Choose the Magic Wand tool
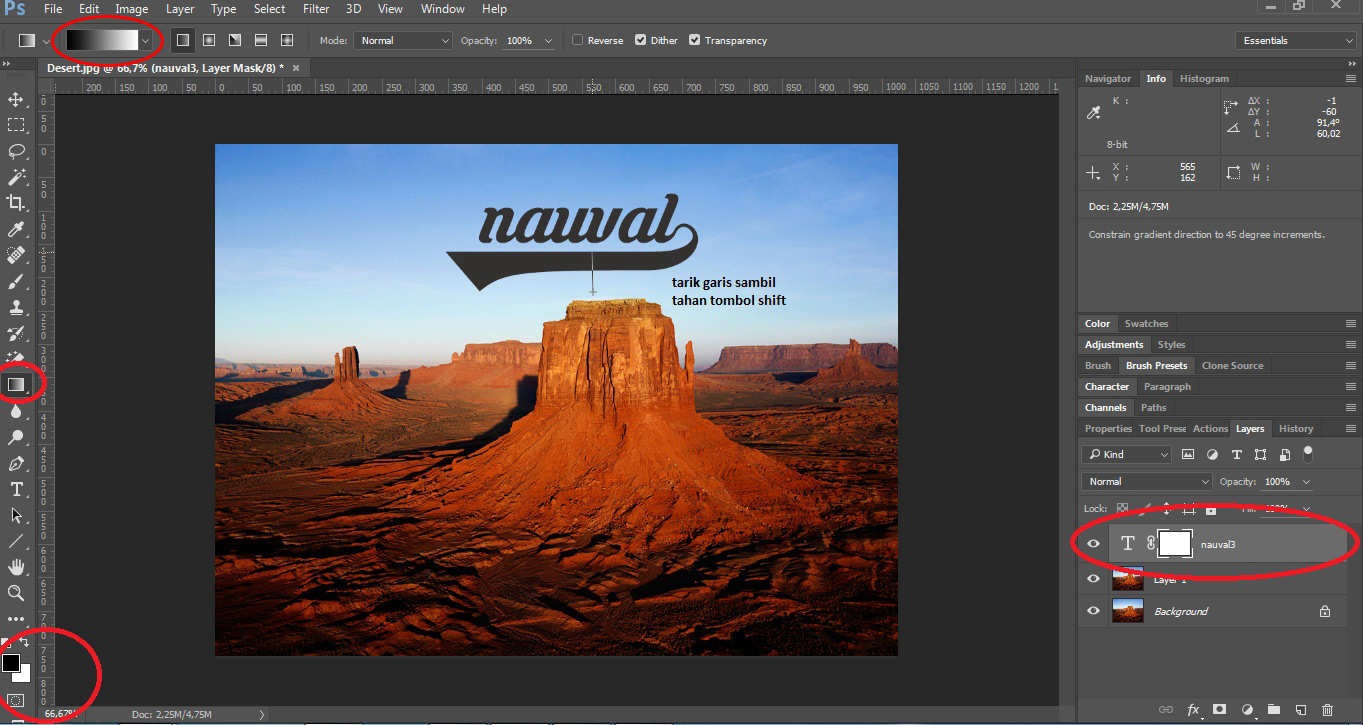 pos(16,177)
